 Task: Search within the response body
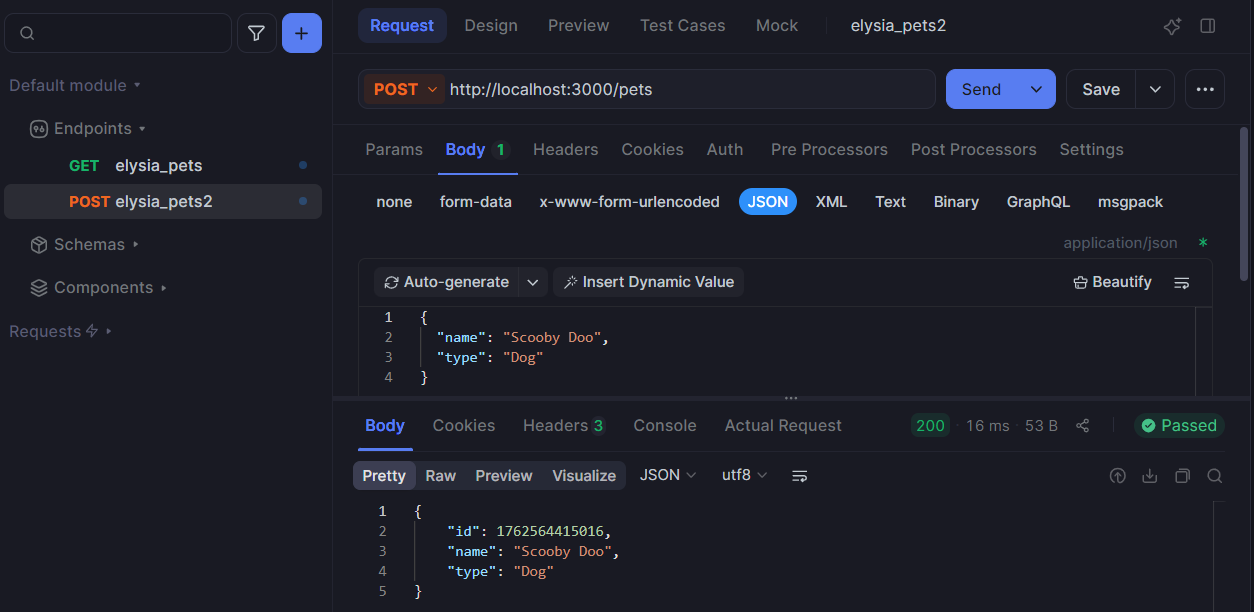pos(1215,475)
